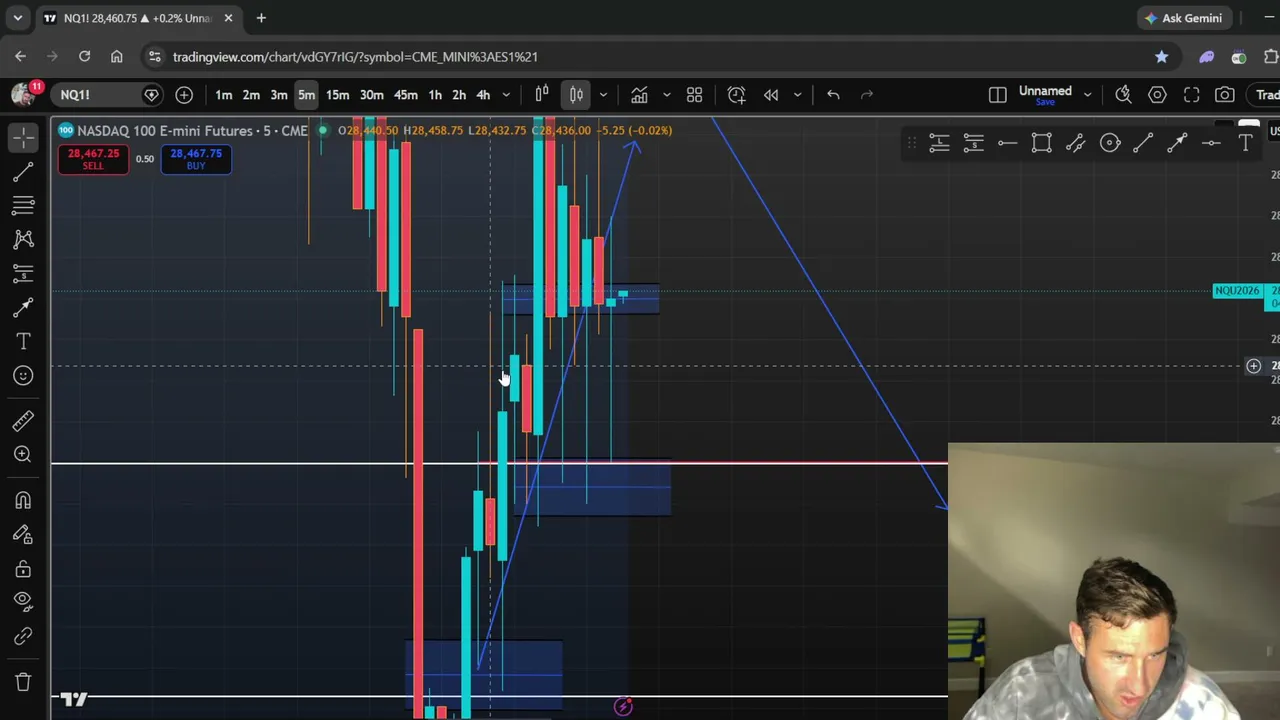Pick the horizontal ray tool in favorites bar
1280x720 pixels.
coord(1007,143)
